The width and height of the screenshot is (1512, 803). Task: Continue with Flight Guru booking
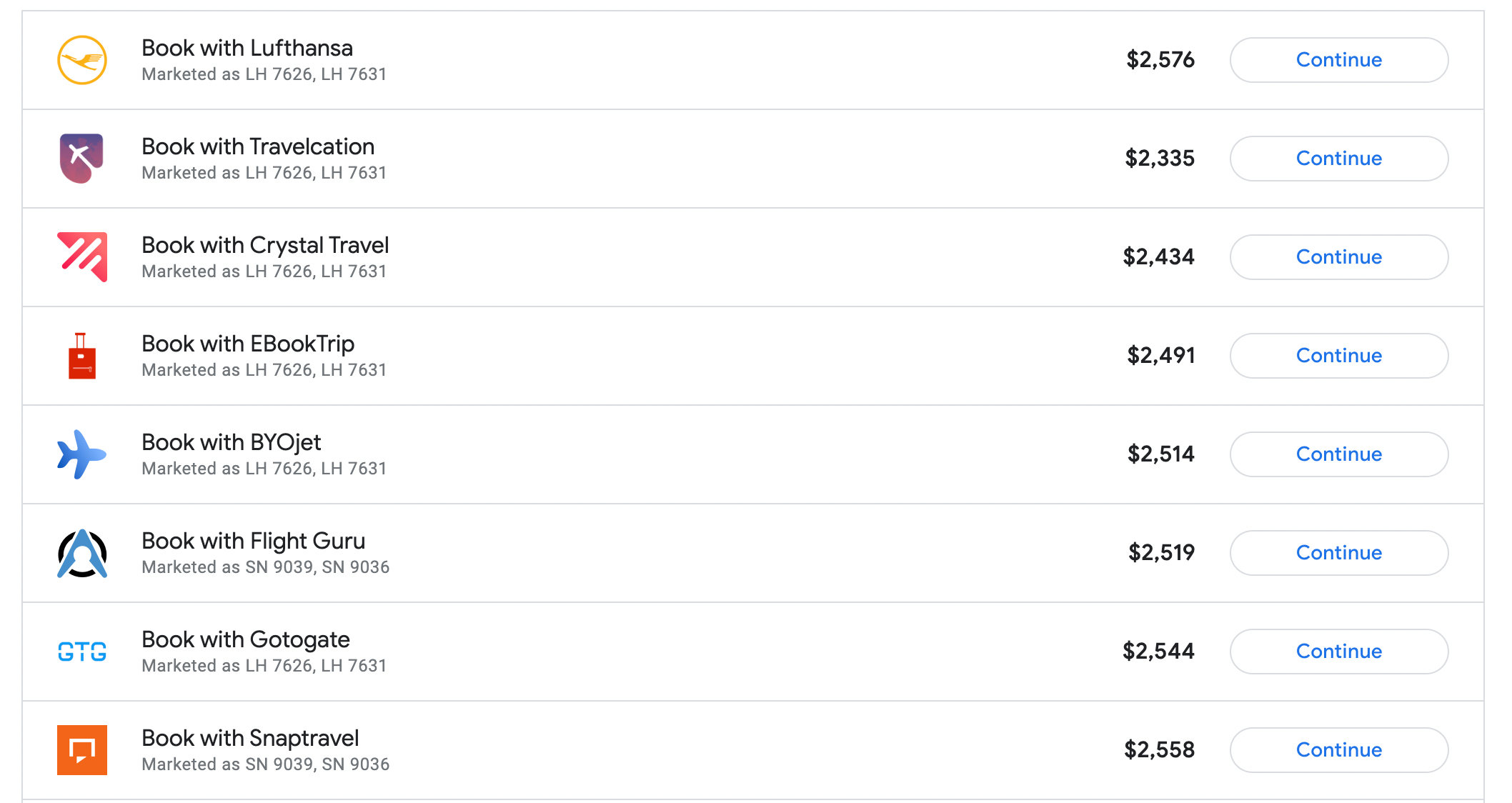tap(1338, 553)
